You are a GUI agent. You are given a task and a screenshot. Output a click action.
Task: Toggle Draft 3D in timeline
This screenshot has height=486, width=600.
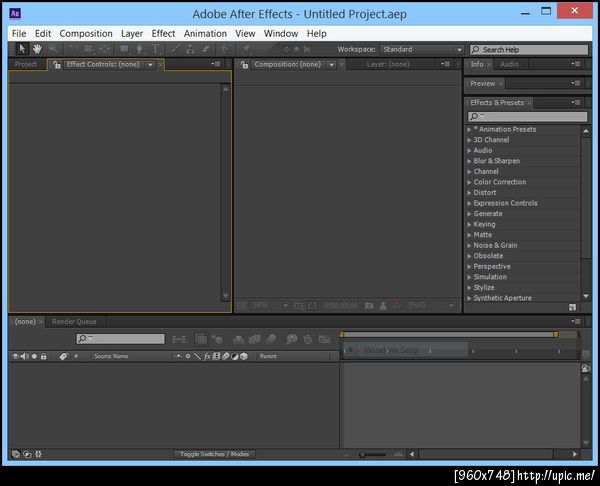tap(217, 339)
